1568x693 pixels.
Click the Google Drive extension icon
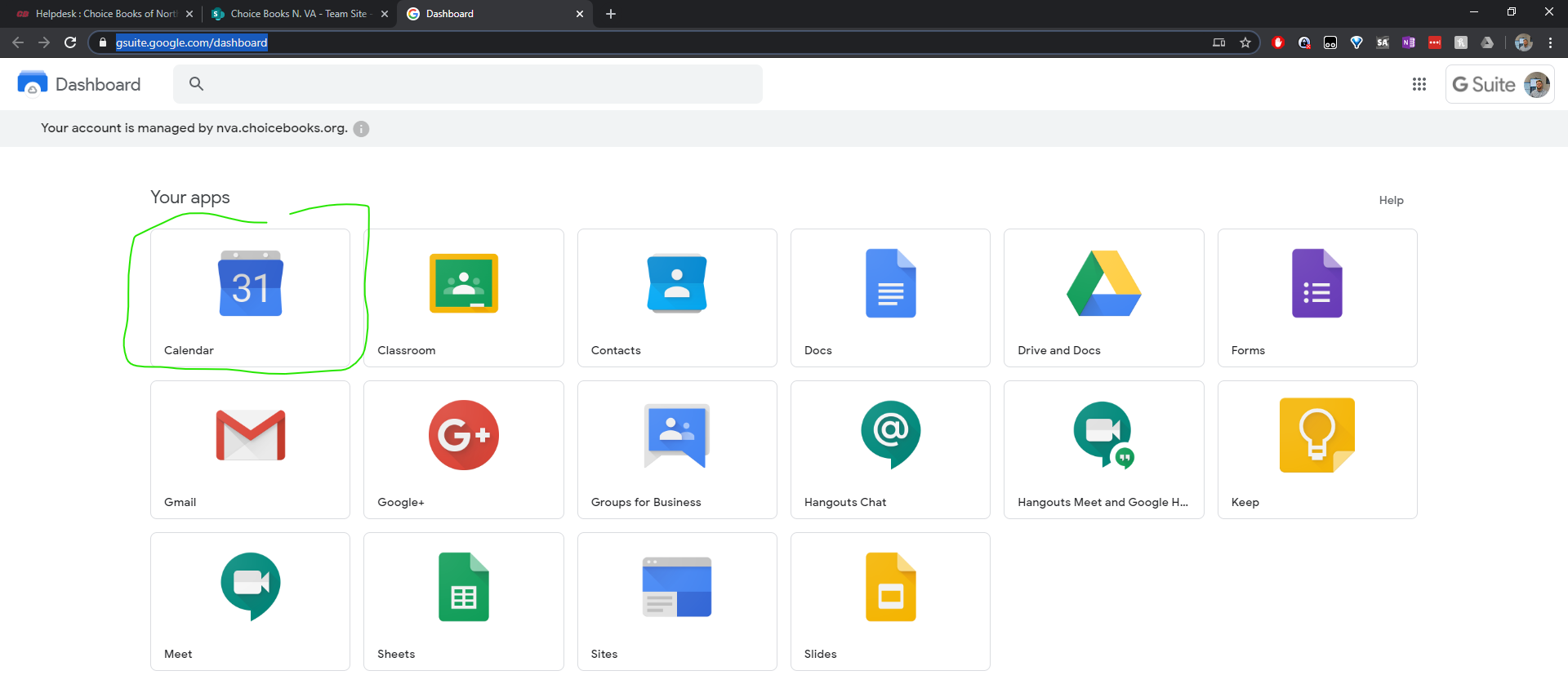1487,42
